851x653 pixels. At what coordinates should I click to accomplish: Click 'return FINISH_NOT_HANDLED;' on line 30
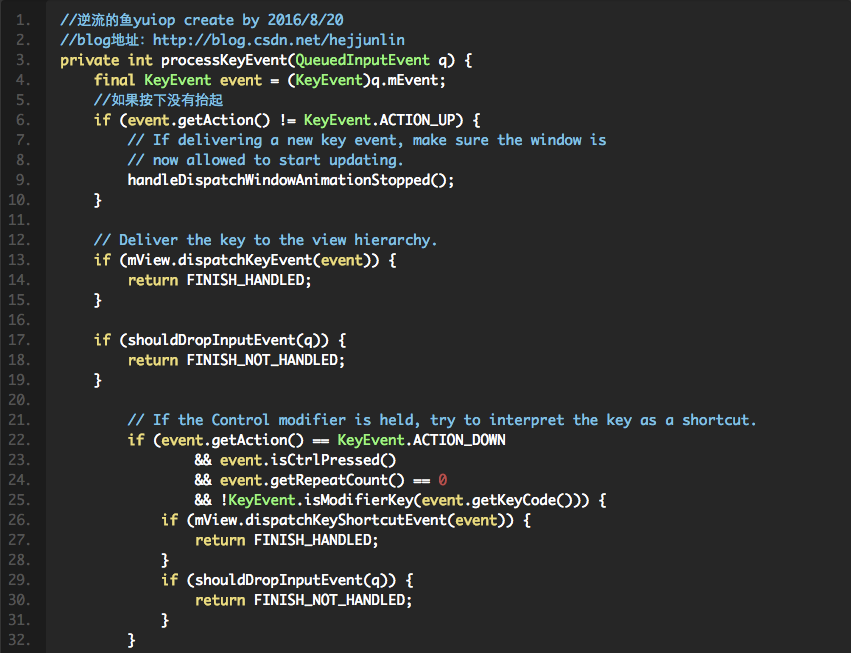[303, 600]
